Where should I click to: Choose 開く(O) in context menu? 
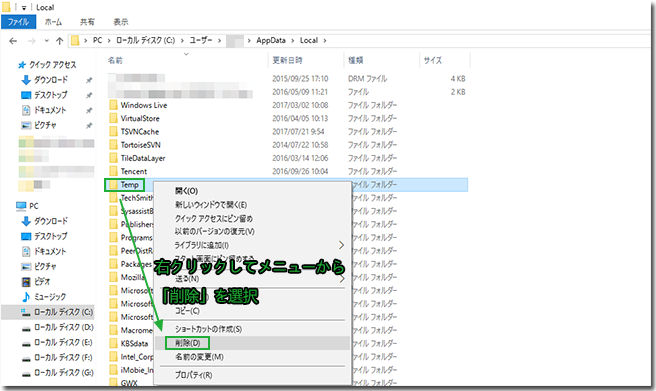tap(186, 191)
